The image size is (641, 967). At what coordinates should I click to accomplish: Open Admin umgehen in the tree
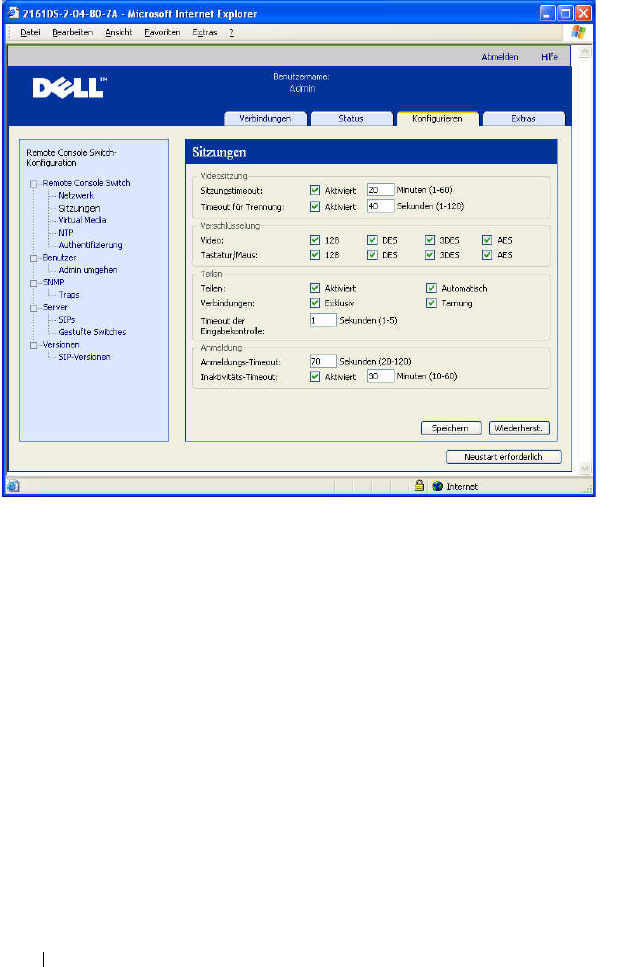88,270
